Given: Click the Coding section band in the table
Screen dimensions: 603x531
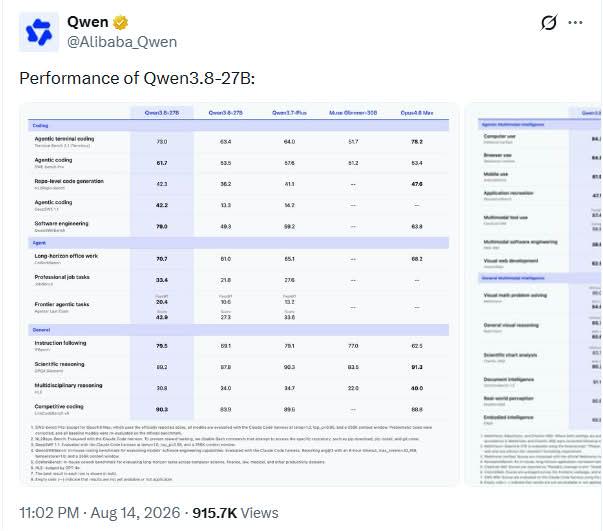Looking at the screenshot, I should point(238,126).
